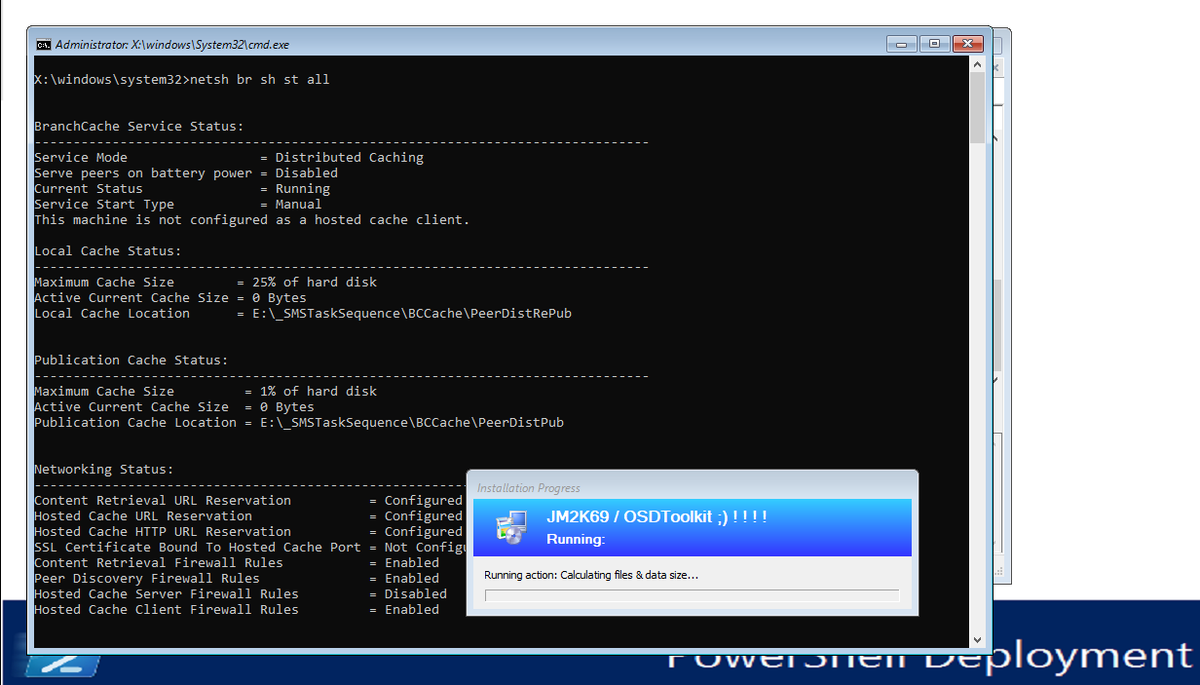
Task: Select the "netsh br sh st all" command text
Action: tap(260, 79)
